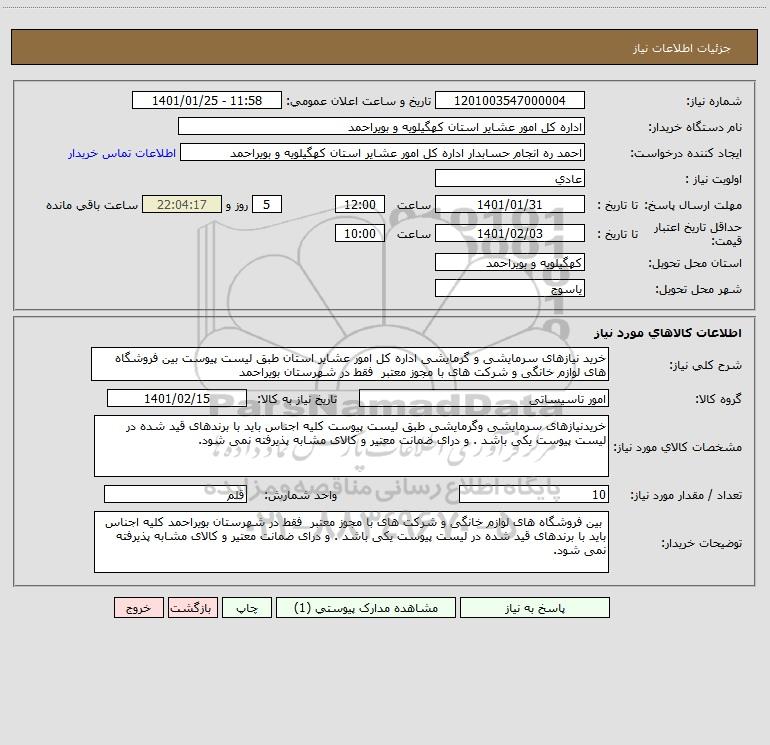Screen dimensions: 770x745
Task: Click the اولویت نیاز label
Action: coord(713,179)
